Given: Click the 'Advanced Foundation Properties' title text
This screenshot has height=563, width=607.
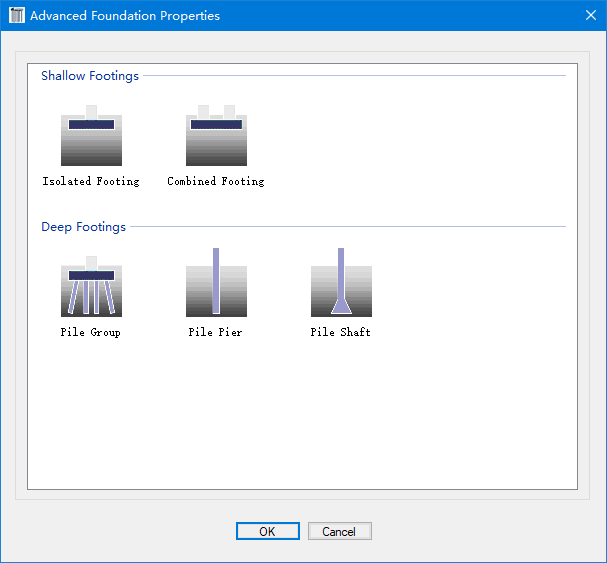Looking at the screenshot, I should (125, 16).
